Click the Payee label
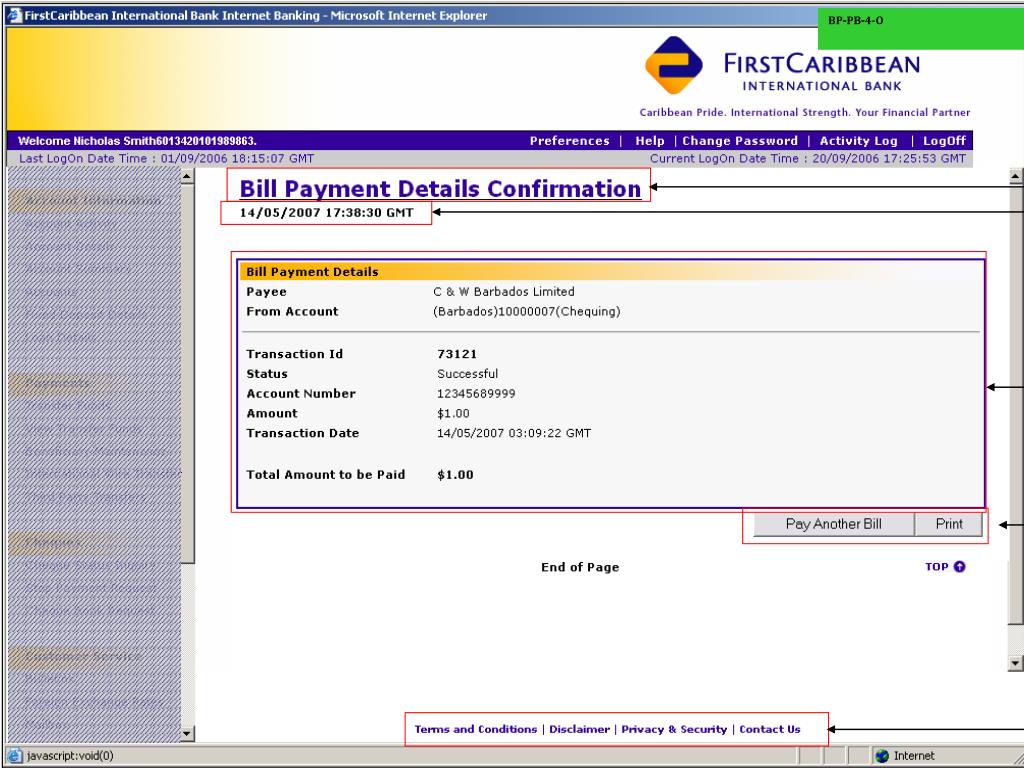 coord(266,292)
